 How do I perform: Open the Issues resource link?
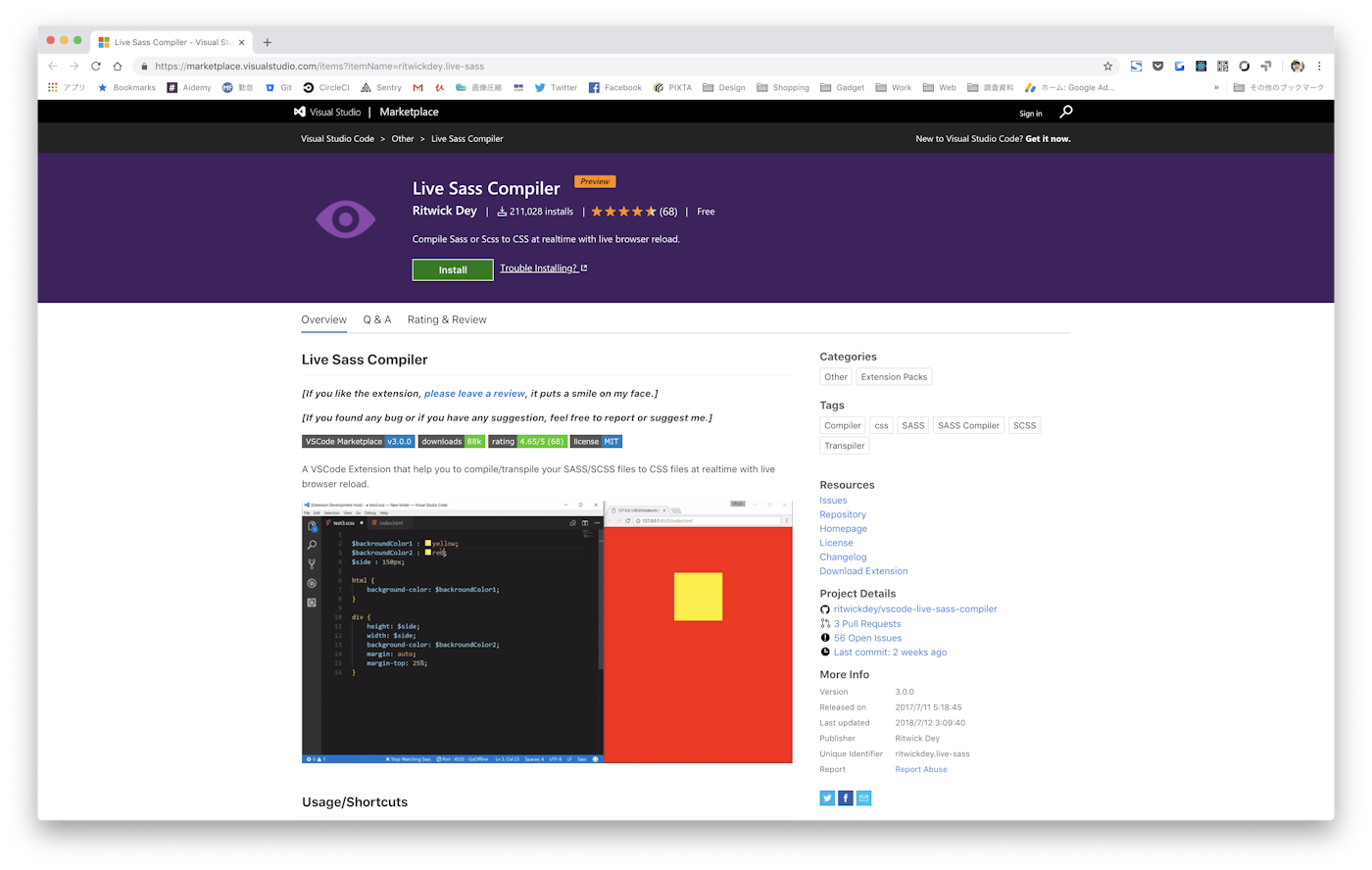[833, 501]
